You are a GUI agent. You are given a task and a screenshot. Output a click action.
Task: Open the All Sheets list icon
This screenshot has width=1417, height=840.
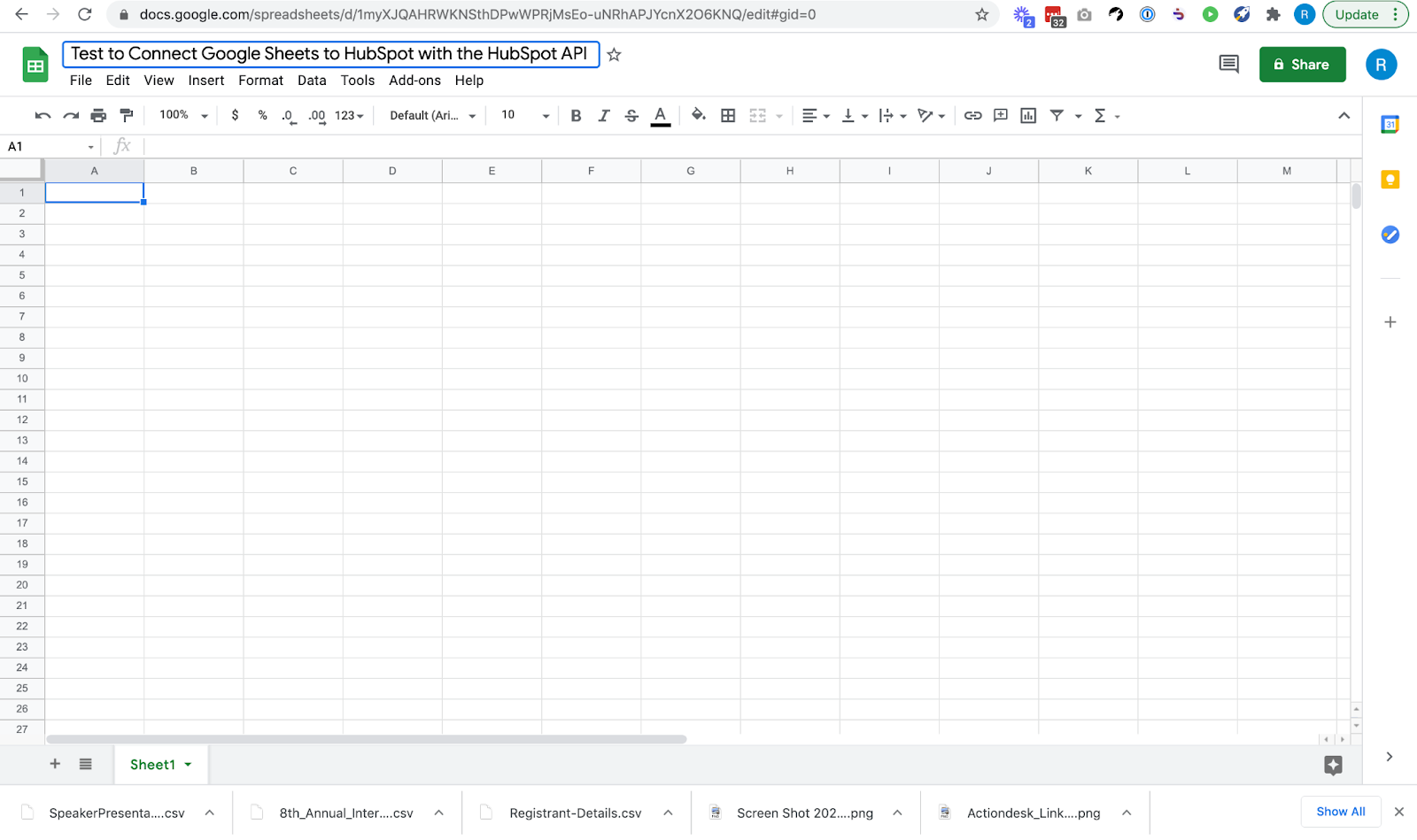click(85, 764)
